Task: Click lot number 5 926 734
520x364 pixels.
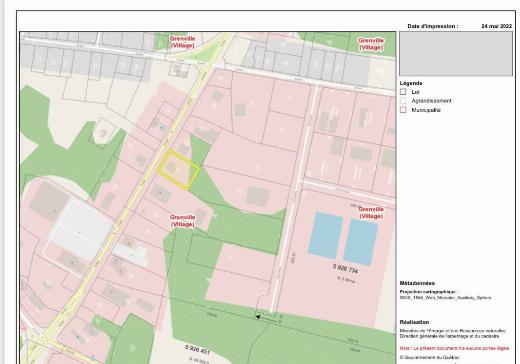Action: 345,269
